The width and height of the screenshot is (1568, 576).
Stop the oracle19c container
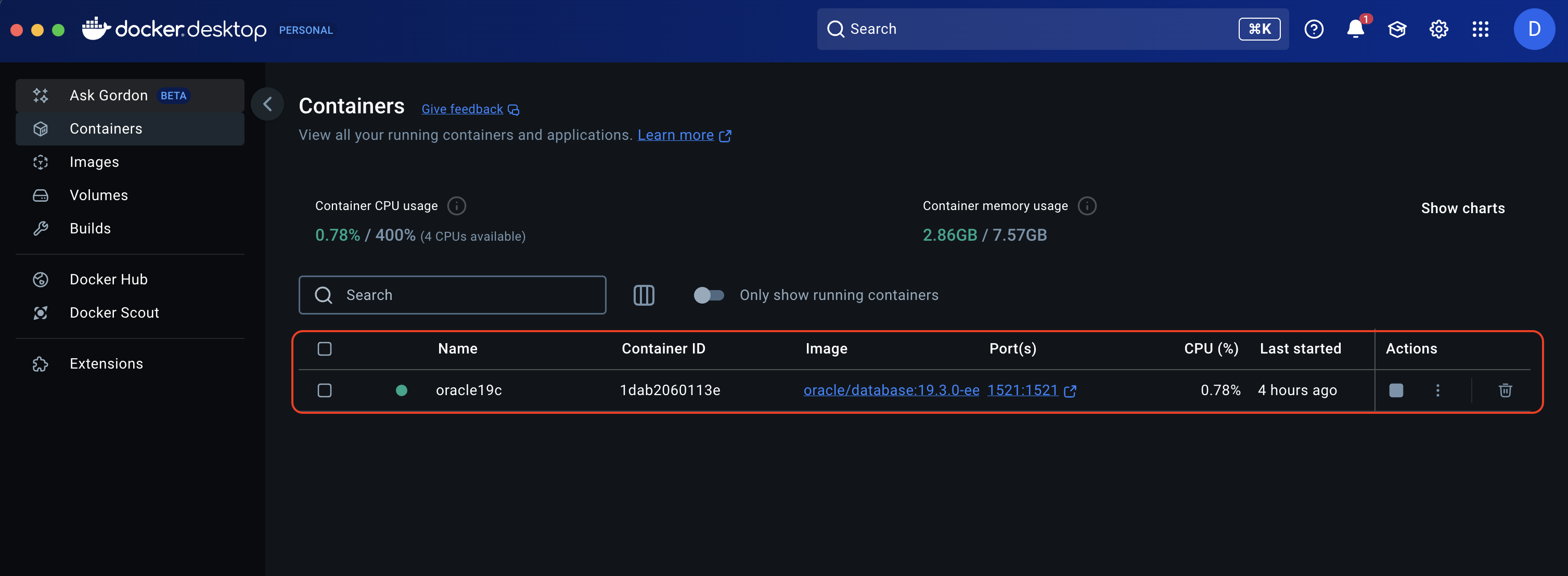[1396, 390]
